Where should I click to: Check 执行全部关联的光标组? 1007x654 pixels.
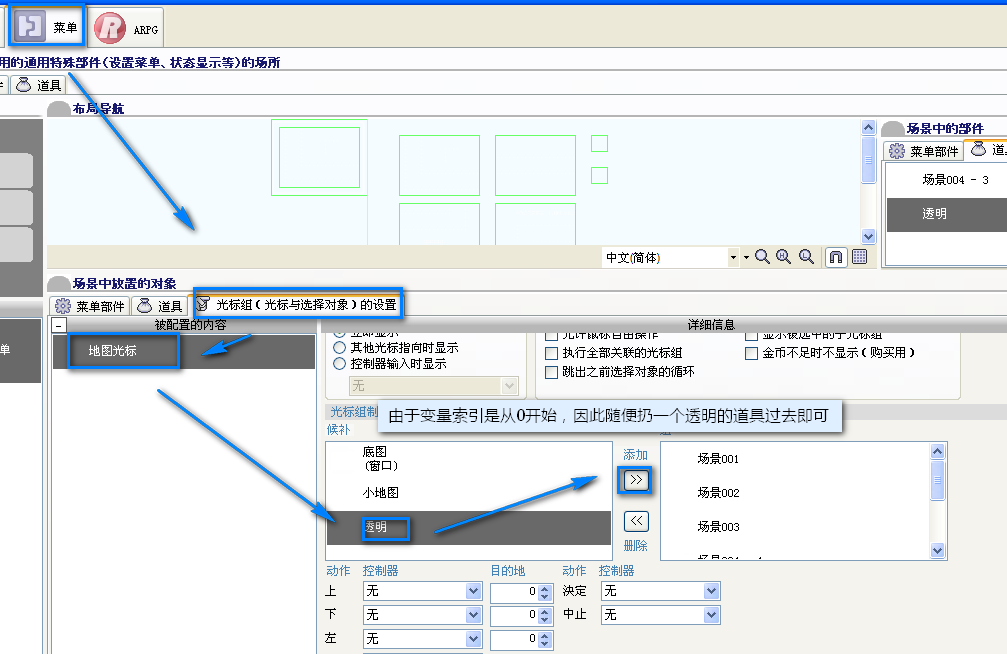(x=551, y=353)
